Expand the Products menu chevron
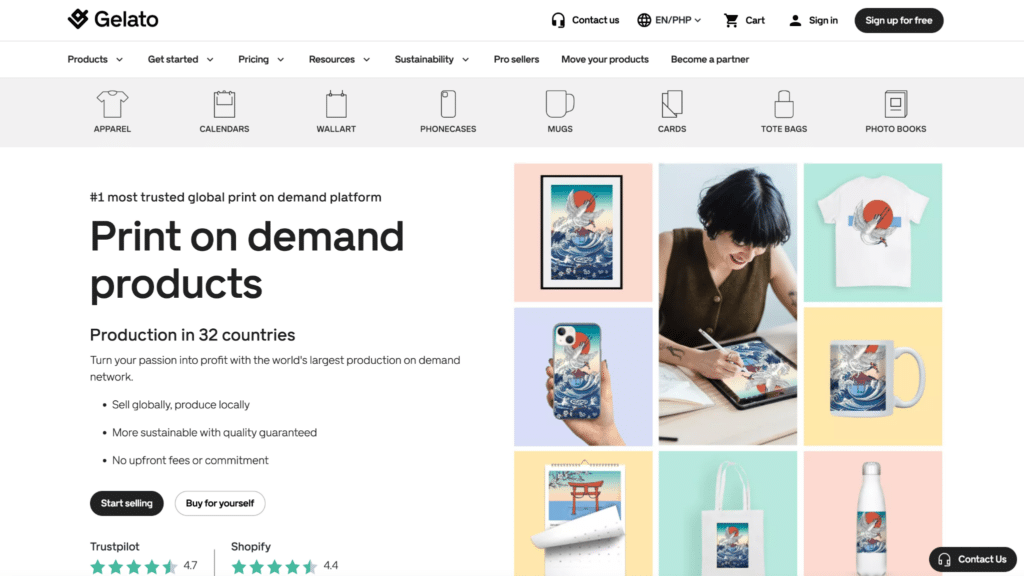The image size is (1024, 576). (x=120, y=59)
